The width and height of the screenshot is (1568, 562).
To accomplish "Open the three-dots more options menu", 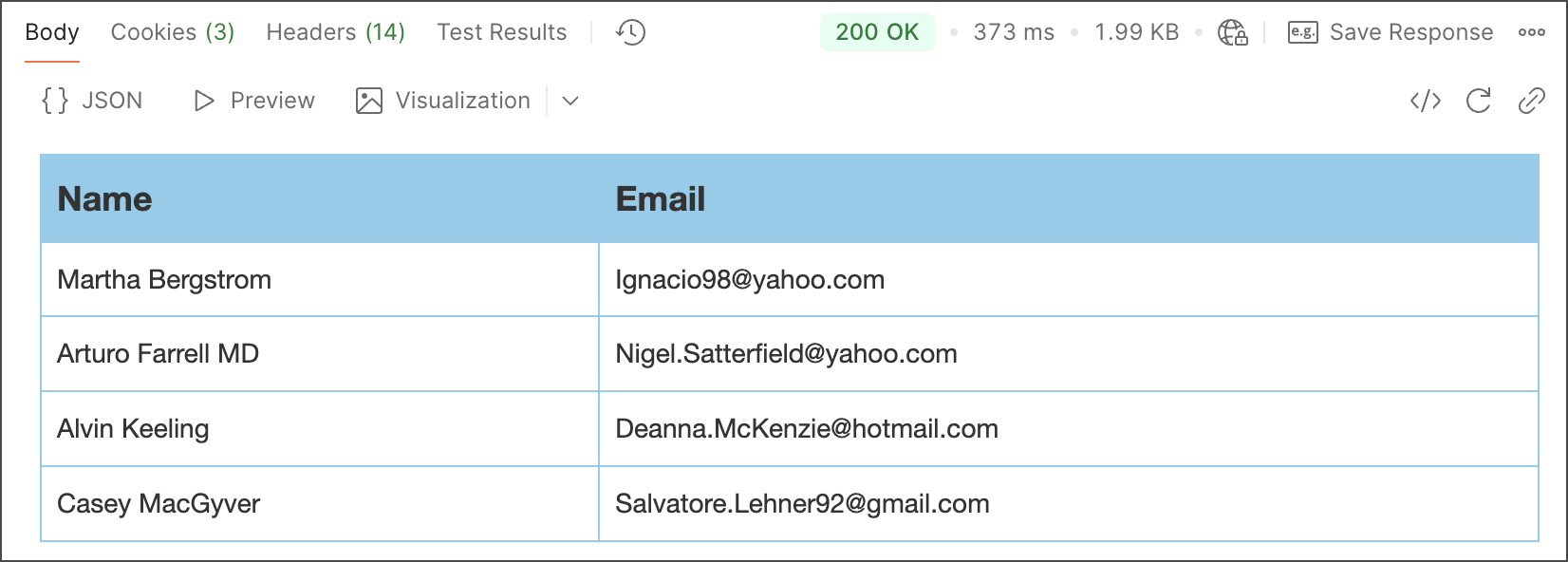I will 1531,32.
